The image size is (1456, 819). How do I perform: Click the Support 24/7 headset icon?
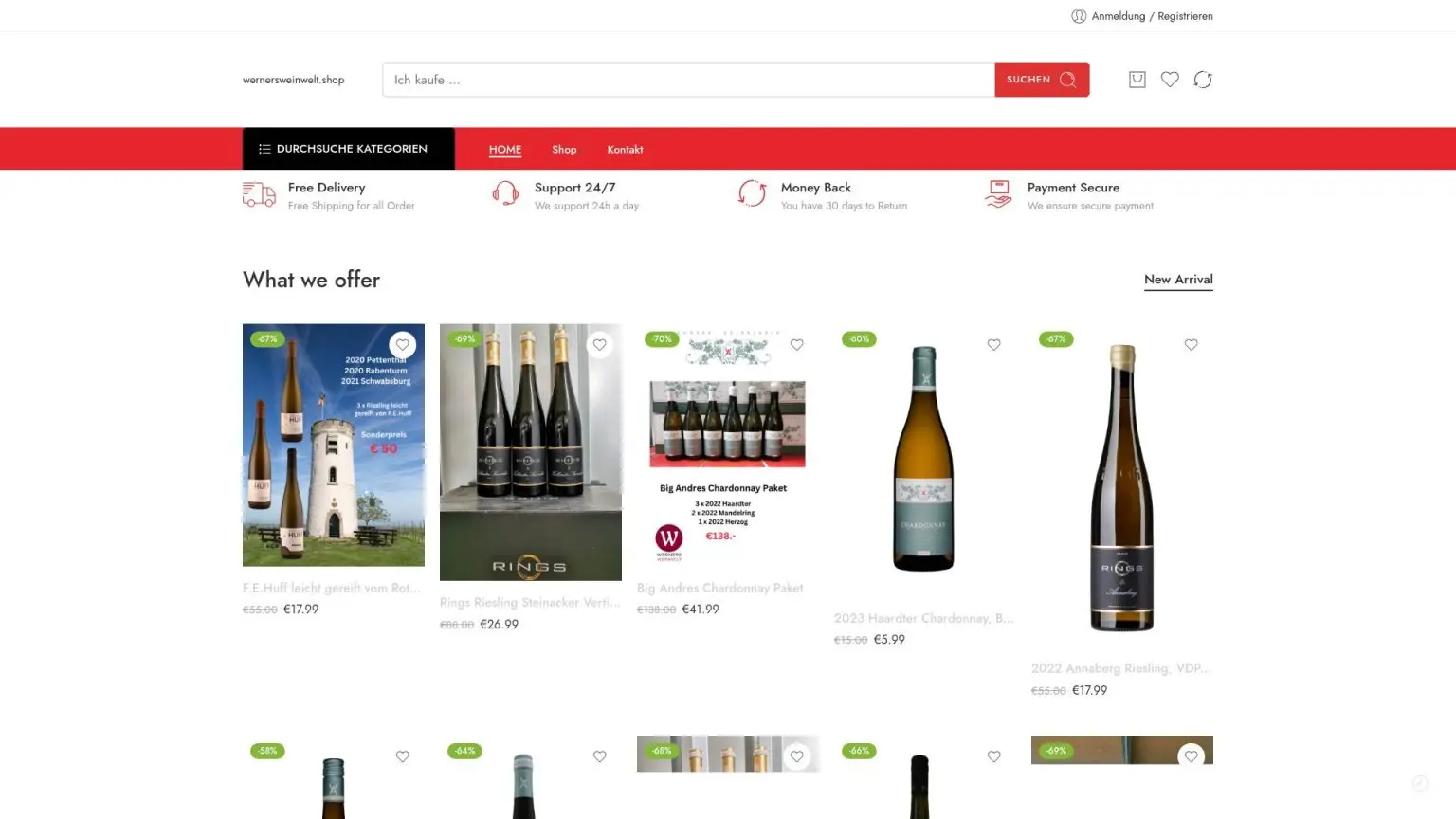click(505, 194)
